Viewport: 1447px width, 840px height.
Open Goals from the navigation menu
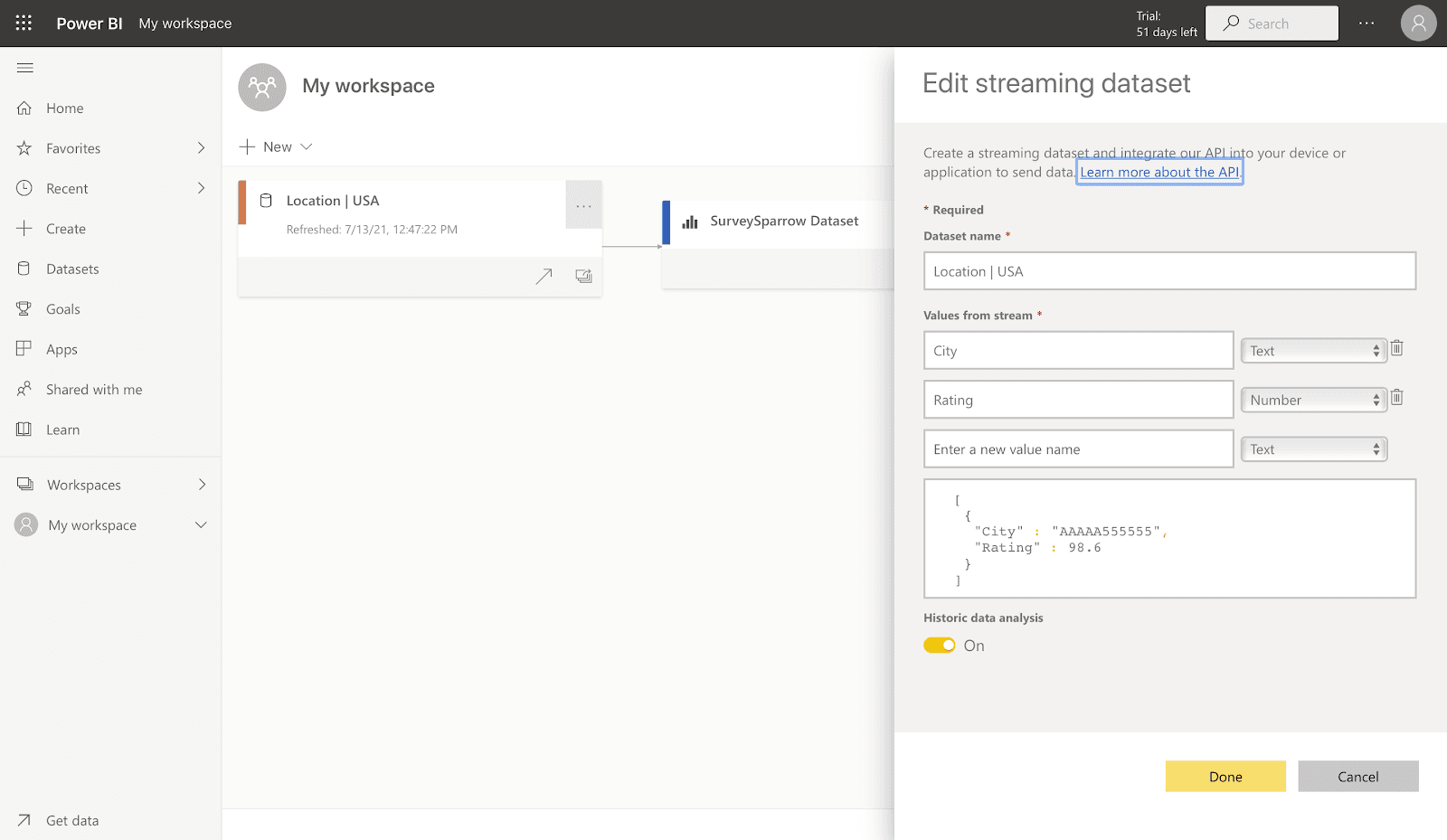63,309
